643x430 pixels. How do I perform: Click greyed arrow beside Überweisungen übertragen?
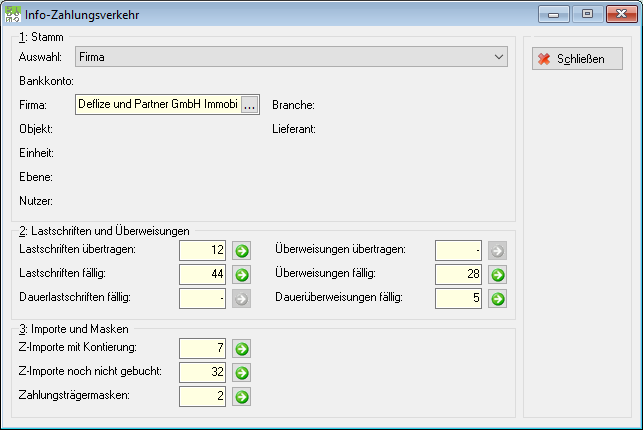pyautogui.click(x=497, y=250)
